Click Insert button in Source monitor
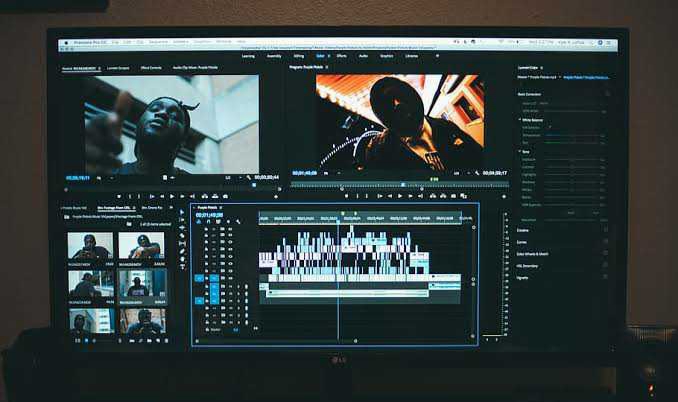This screenshot has width=678, height=402. pos(205,196)
